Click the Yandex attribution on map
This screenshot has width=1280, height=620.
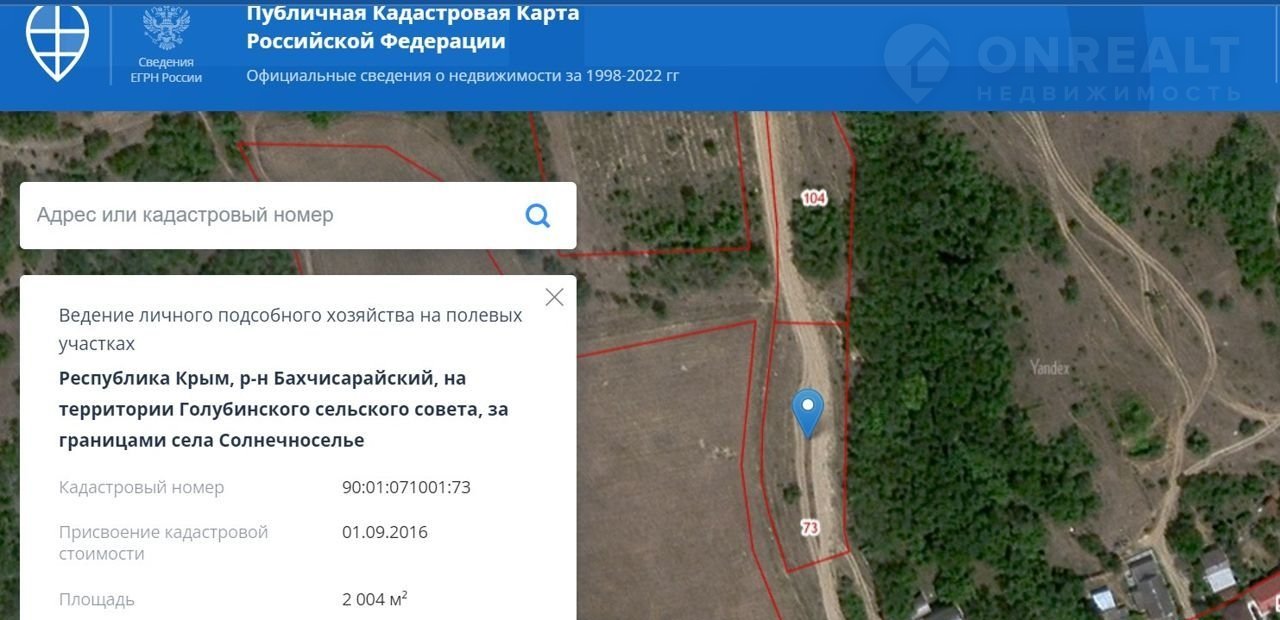(1050, 368)
